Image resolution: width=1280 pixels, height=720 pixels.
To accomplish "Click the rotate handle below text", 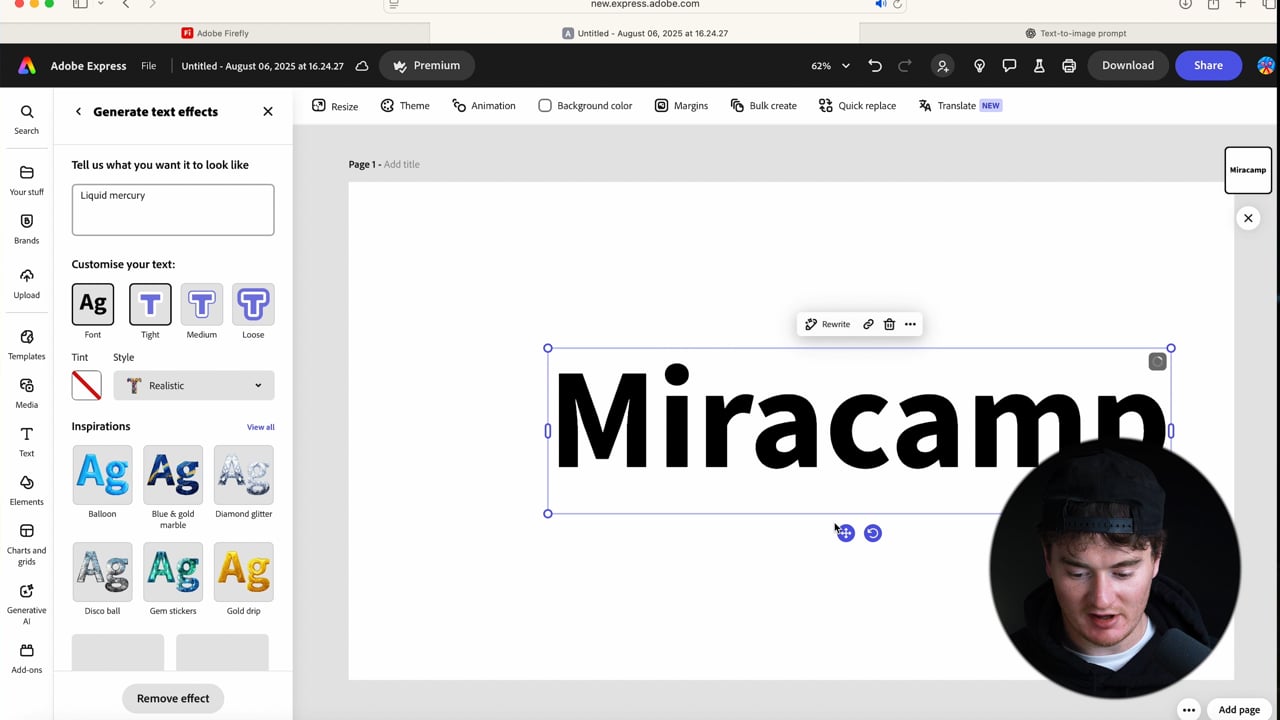I will (x=873, y=533).
